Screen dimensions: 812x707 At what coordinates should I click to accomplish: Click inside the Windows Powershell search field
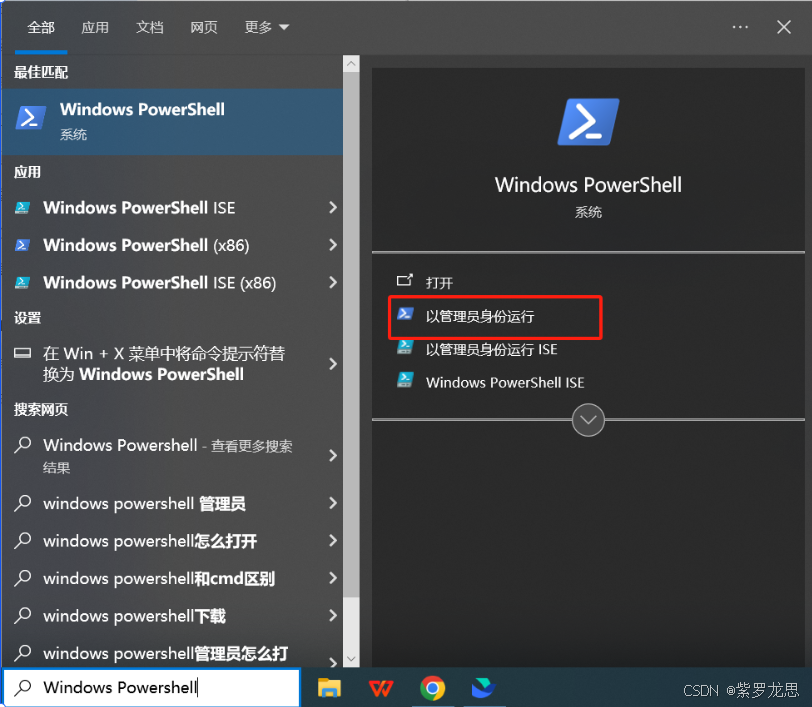pyautogui.click(x=150, y=687)
